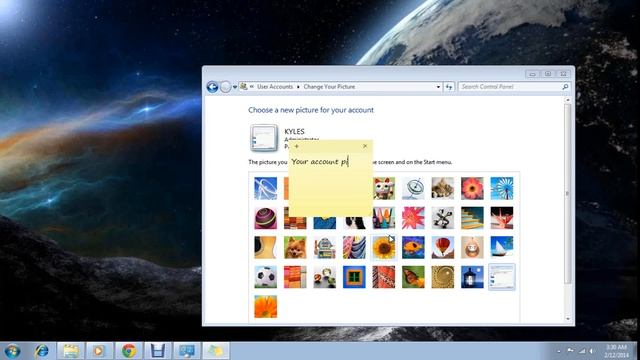Select the red patterned fabric picture
This screenshot has height=360, width=640.
(x=384, y=277)
